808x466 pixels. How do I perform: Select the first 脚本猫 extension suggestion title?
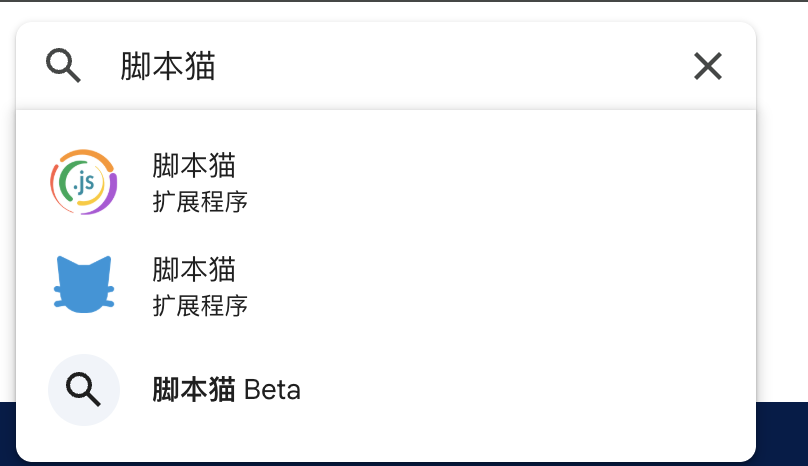194,165
